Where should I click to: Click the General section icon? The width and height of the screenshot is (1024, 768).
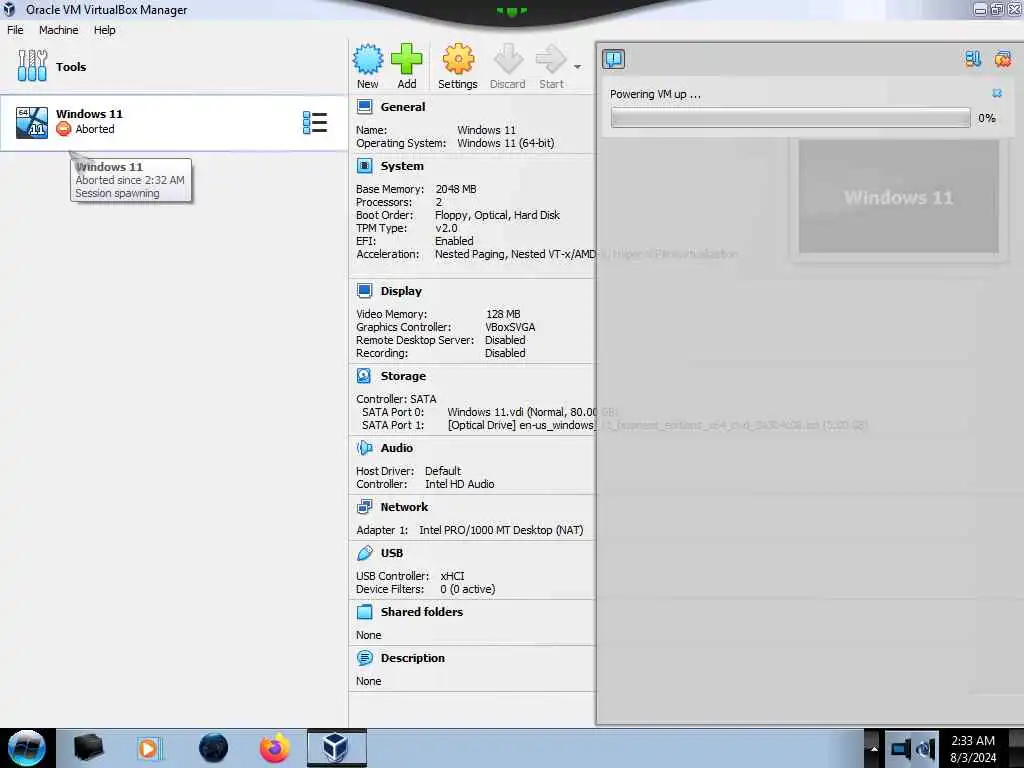click(x=364, y=106)
